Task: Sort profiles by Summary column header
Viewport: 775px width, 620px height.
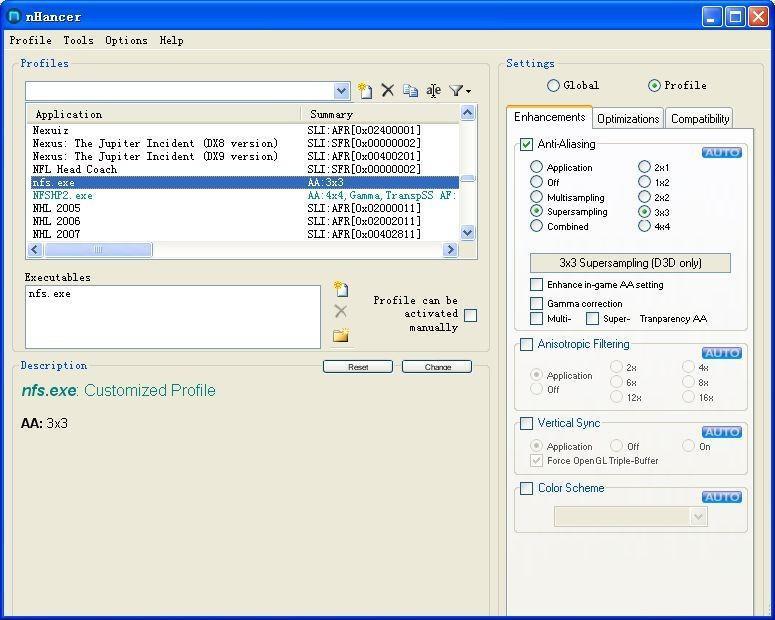Action: (x=380, y=114)
